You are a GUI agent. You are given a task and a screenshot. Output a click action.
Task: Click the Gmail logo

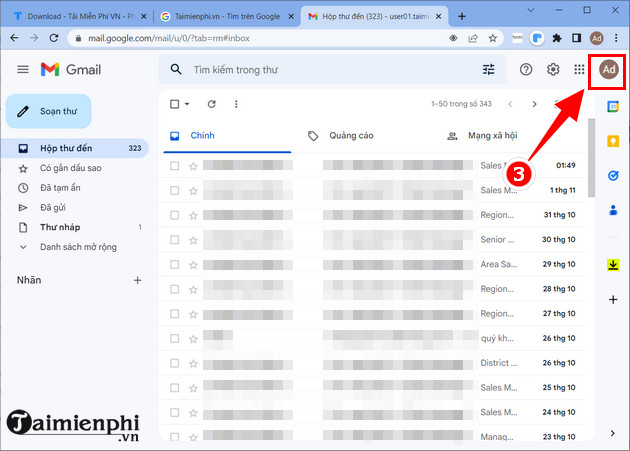click(x=71, y=70)
